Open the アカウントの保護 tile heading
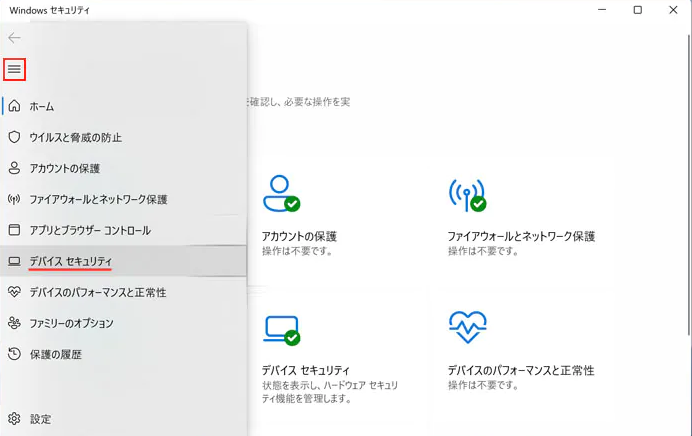The image size is (692, 436). coord(299,237)
